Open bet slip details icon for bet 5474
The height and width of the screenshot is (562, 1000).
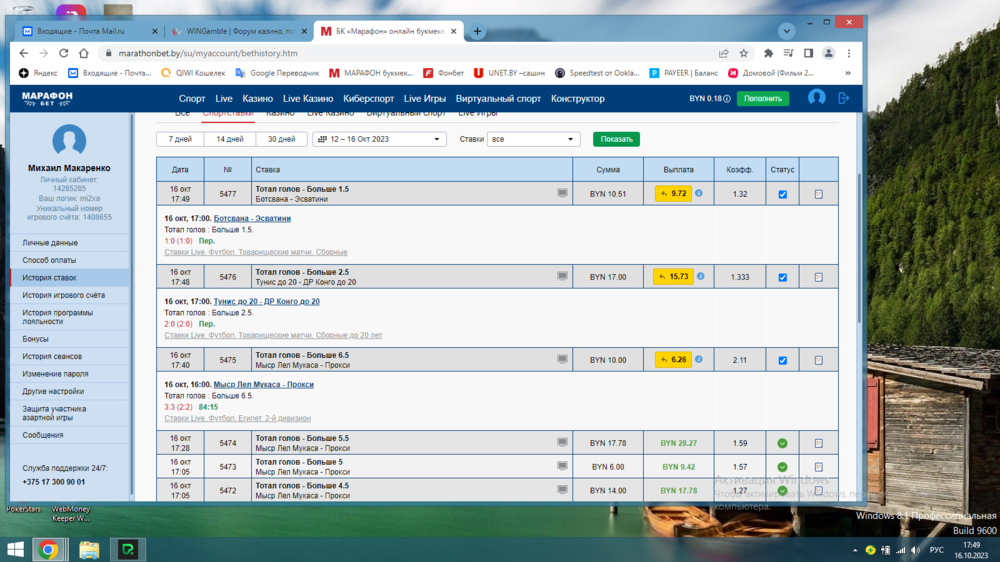[x=819, y=443]
